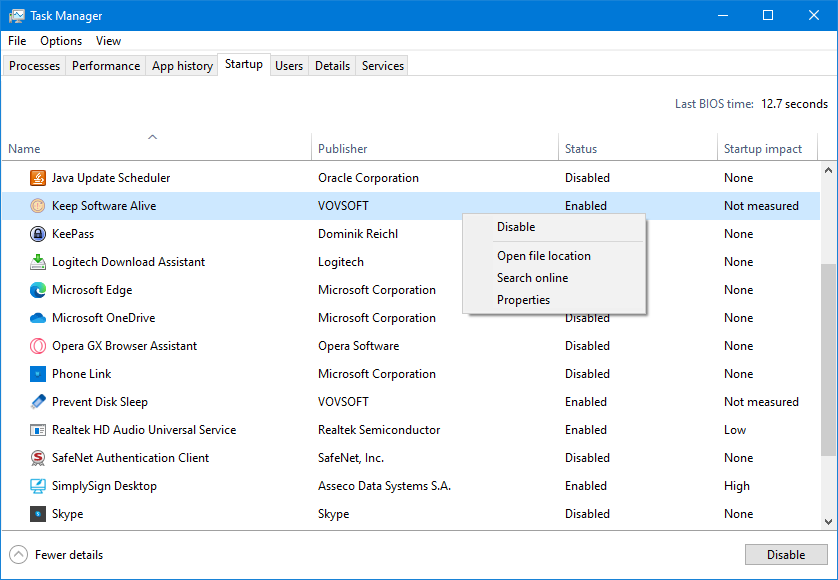This screenshot has height=580, width=838.
Task: Select the Microsoft OneDrive entry name
Action: click(103, 318)
